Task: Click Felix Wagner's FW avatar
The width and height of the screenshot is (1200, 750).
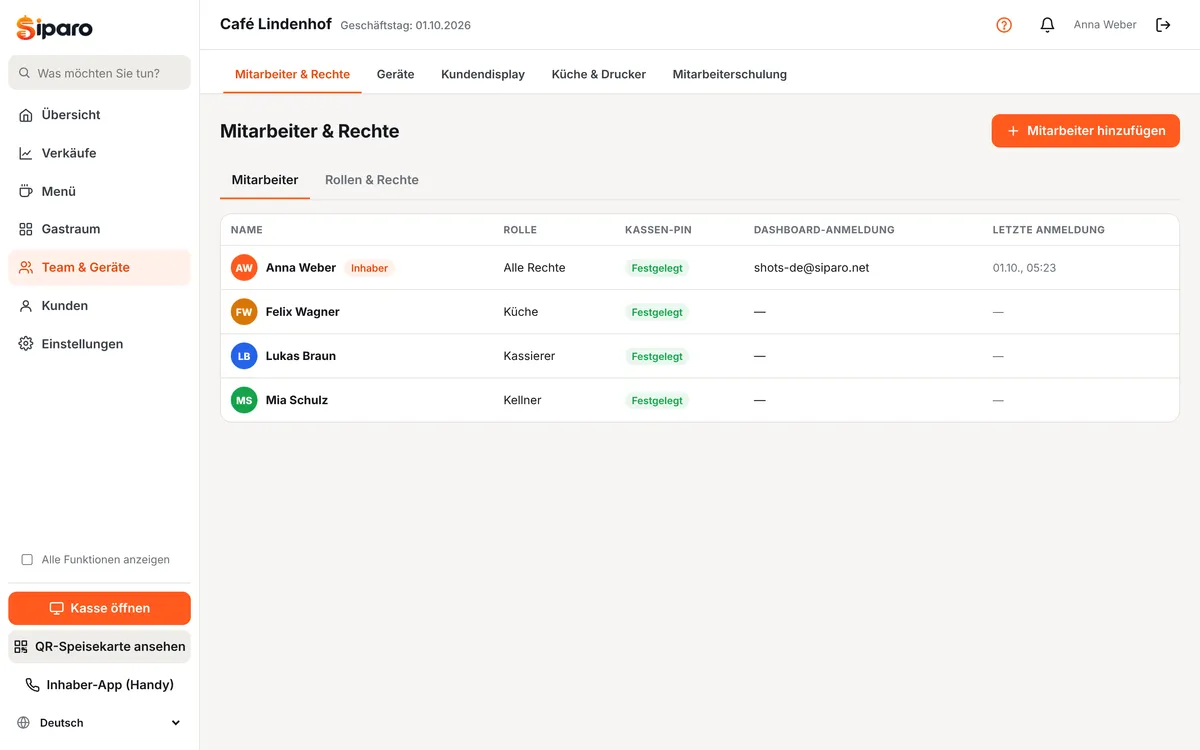Action: [244, 312]
